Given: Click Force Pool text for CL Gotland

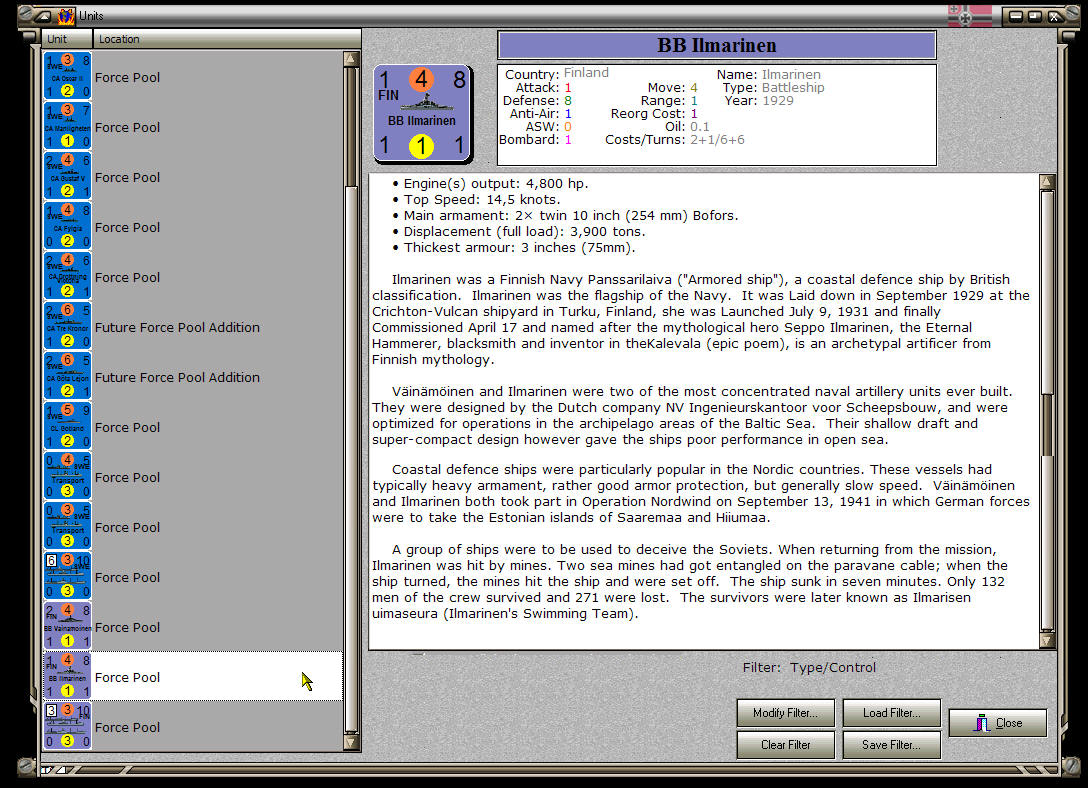Looking at the screenshot, I should tap(127, 427).
